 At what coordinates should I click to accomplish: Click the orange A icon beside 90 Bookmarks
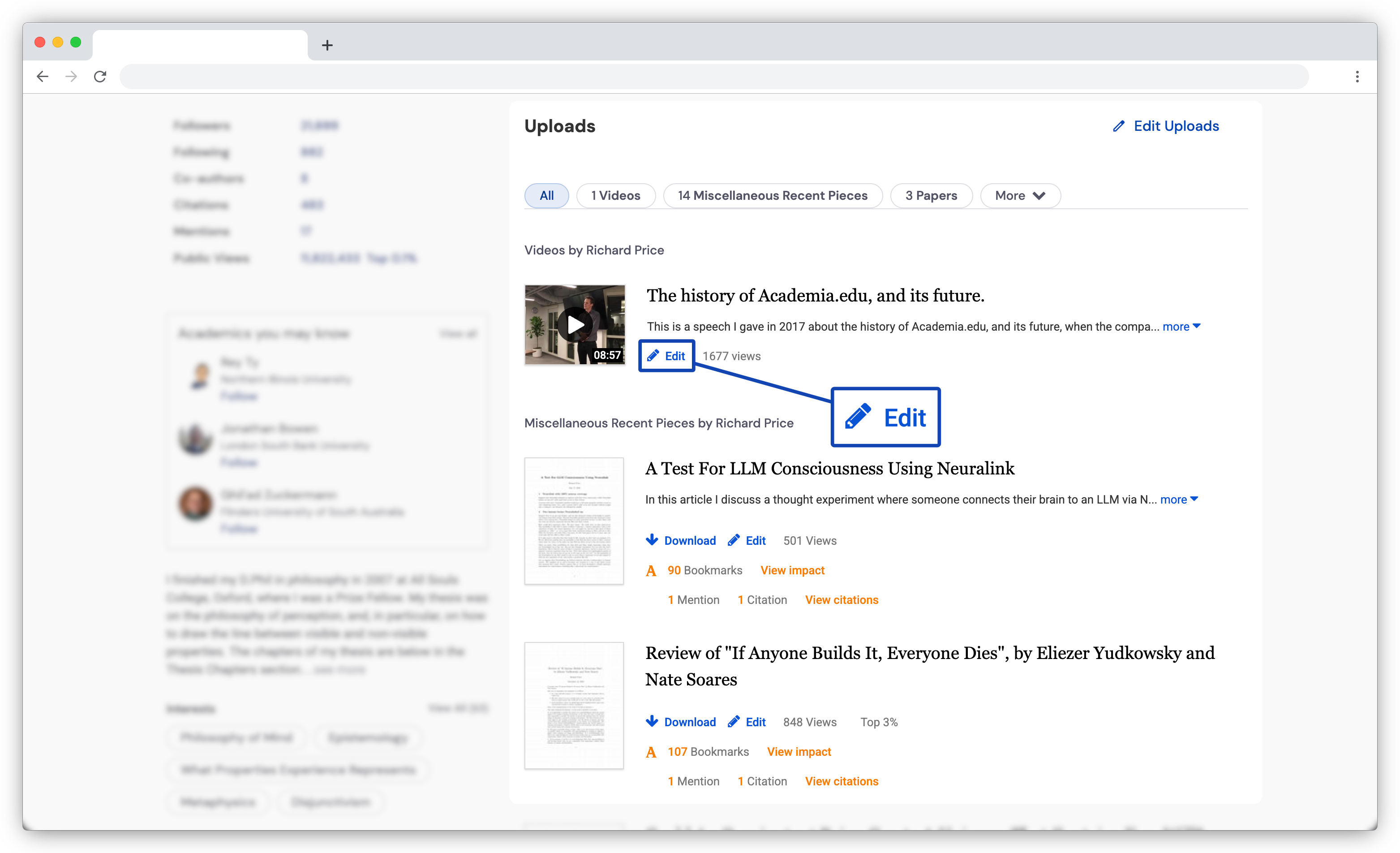coord(651,571)
